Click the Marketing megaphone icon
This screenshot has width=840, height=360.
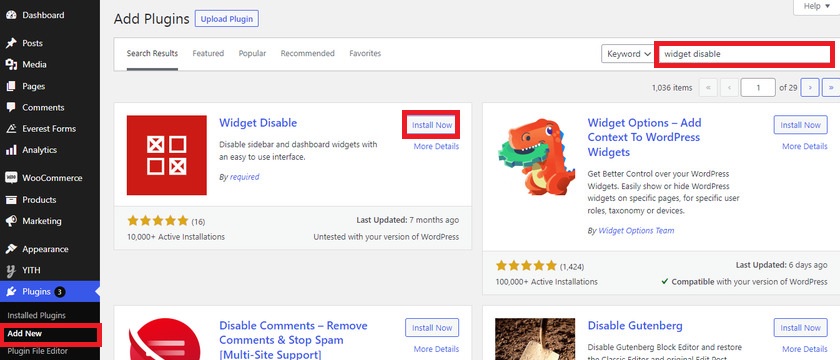11,221
